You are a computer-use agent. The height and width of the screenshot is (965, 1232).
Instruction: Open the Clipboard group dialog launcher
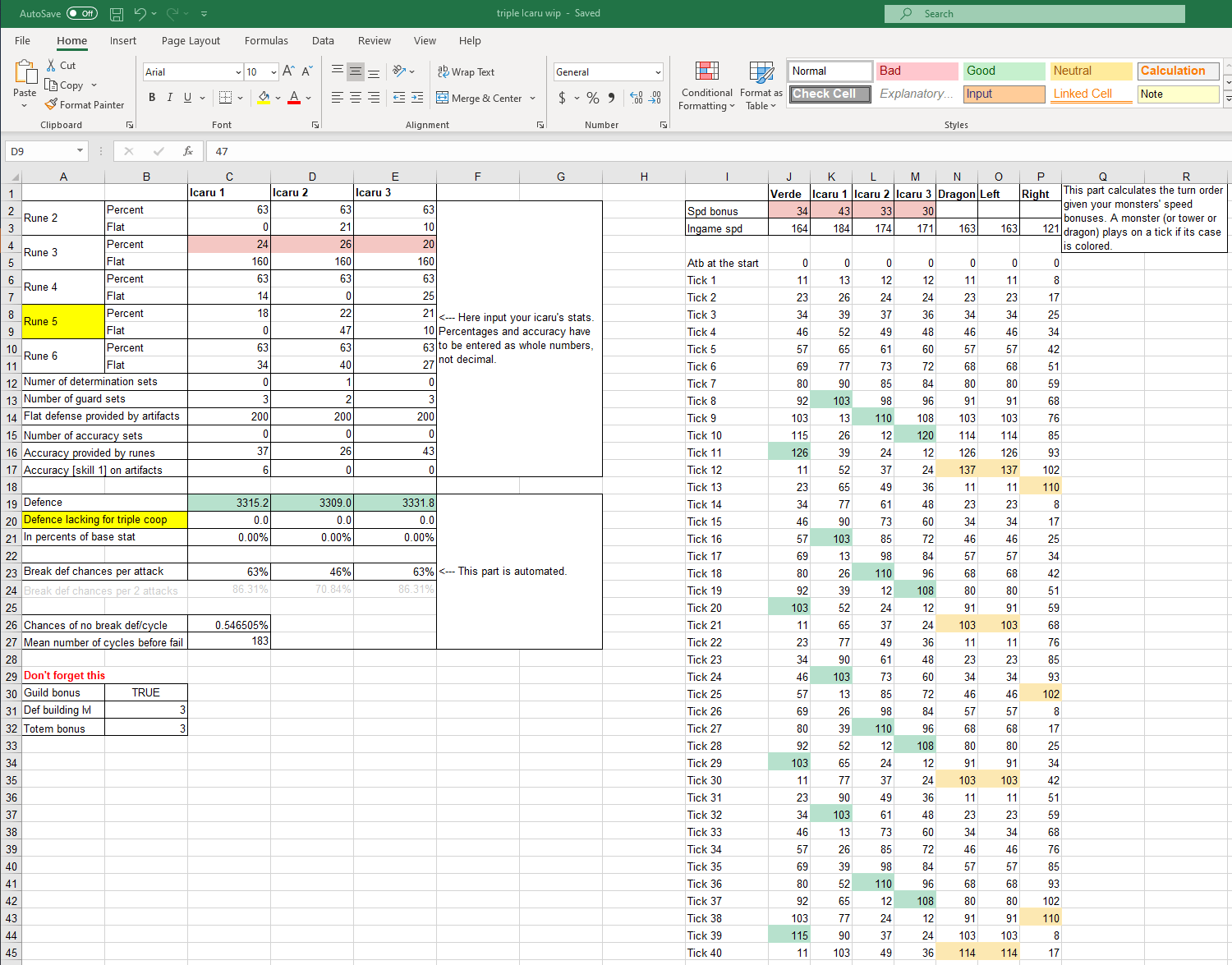(130, 125)
